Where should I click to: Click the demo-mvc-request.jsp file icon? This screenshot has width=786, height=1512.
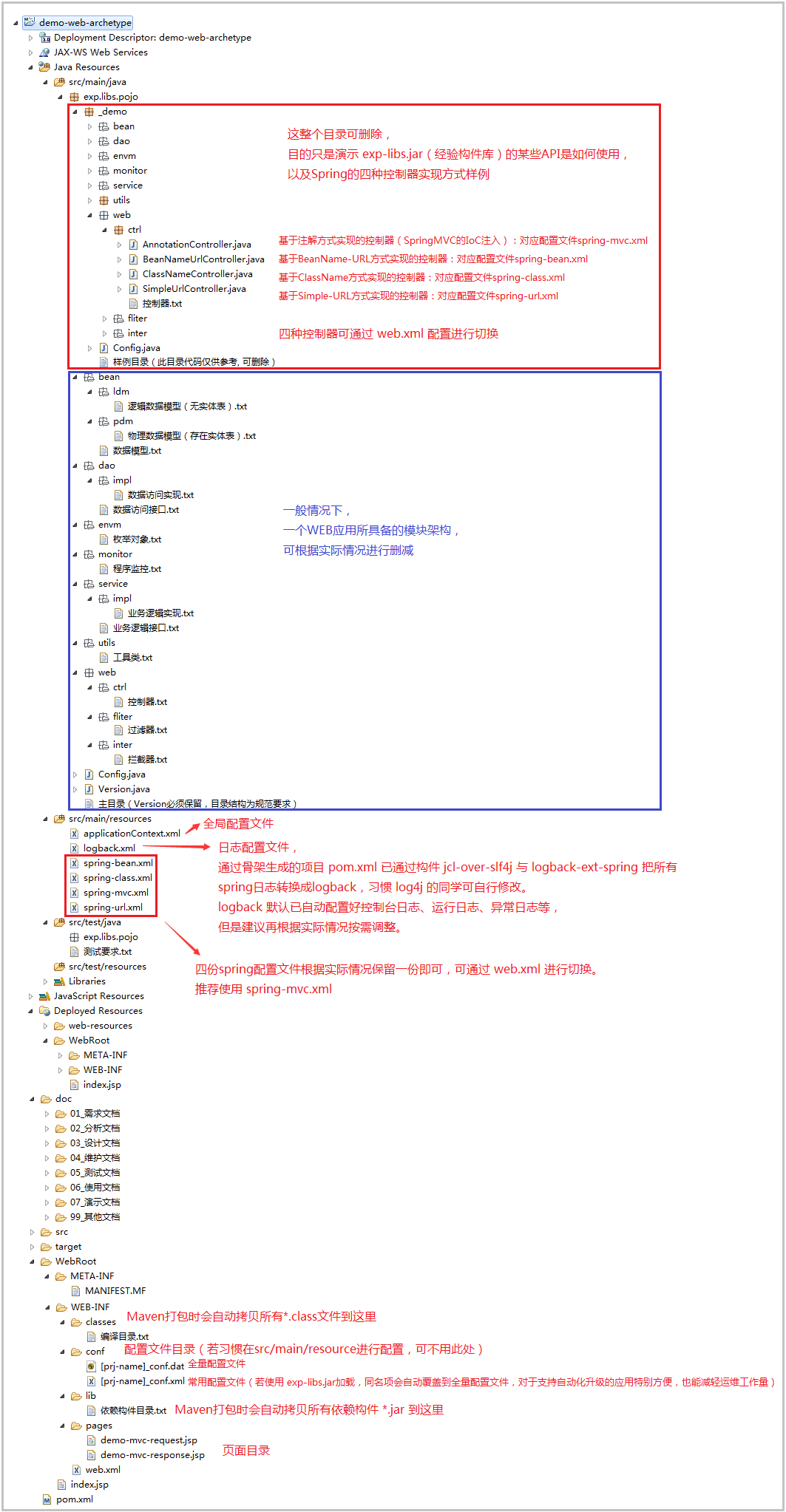click(x=91, y=1440)
